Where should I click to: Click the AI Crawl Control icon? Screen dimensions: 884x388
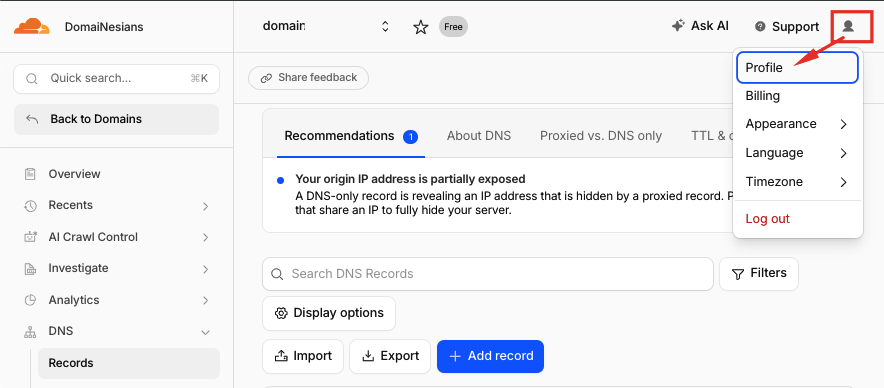click(30, 237)
